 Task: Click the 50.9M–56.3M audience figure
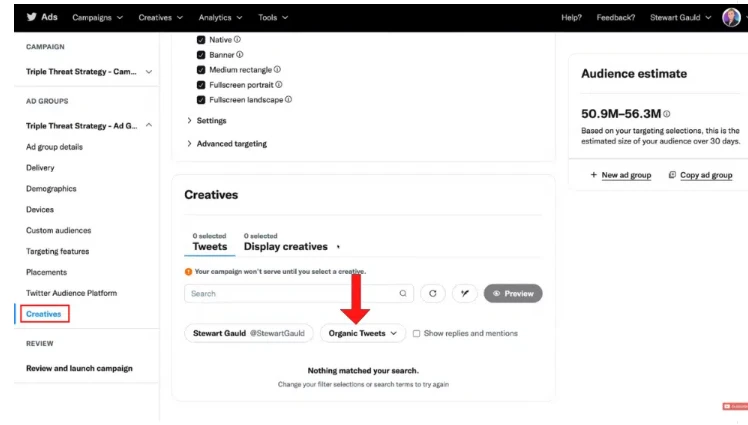621,114
